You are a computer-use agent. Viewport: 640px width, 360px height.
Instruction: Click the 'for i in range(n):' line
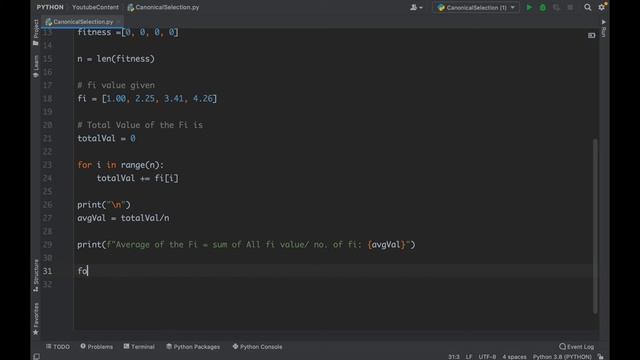[x=120, y=165]
